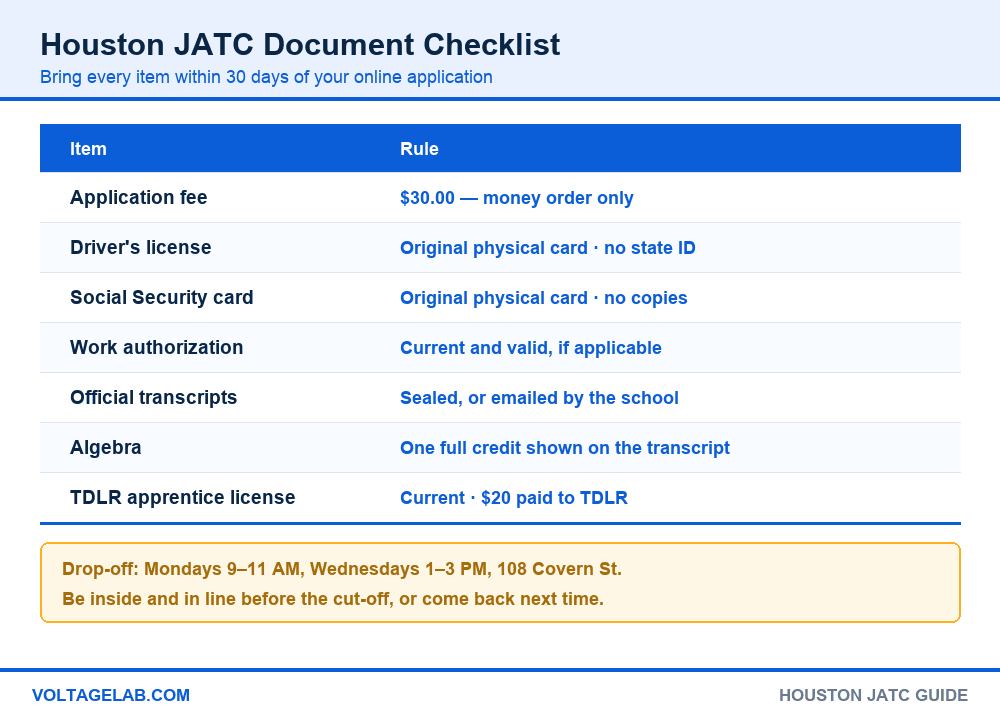Click 'Be inside and in line before the cut-off' line
This screenshot has height=720, width=1000.
(333, 599)
